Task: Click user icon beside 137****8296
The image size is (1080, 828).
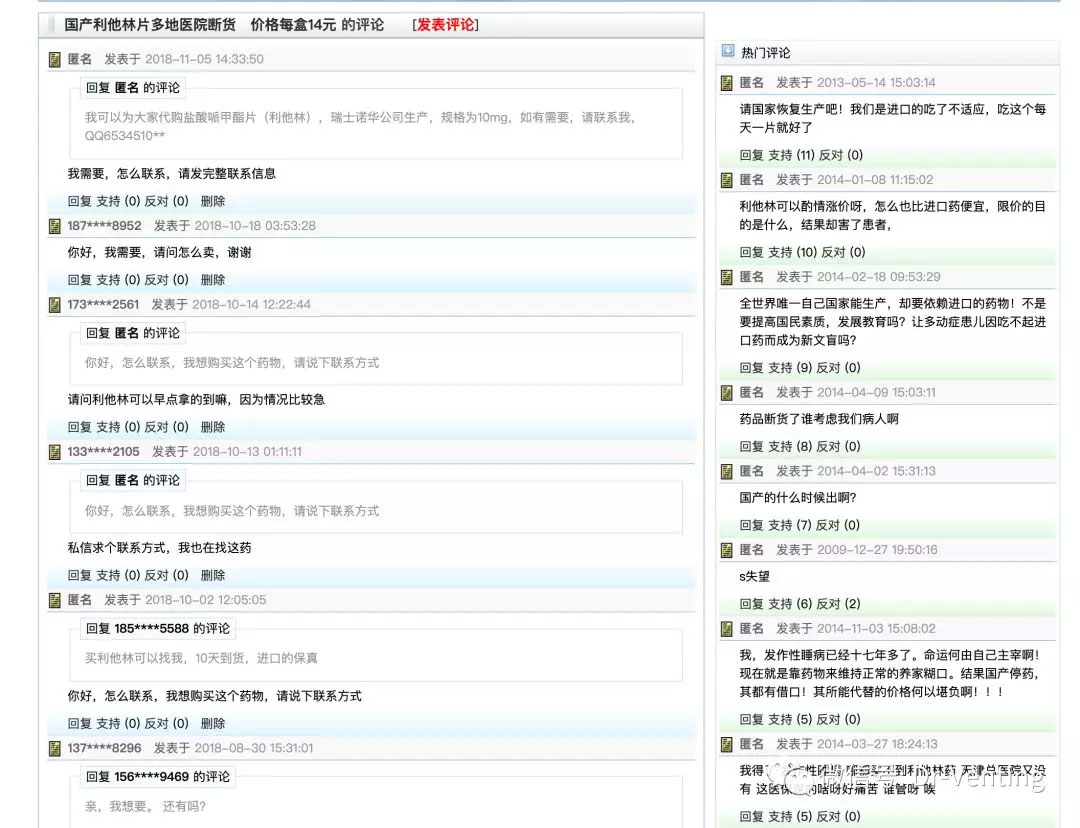Action: click(55, 748)
